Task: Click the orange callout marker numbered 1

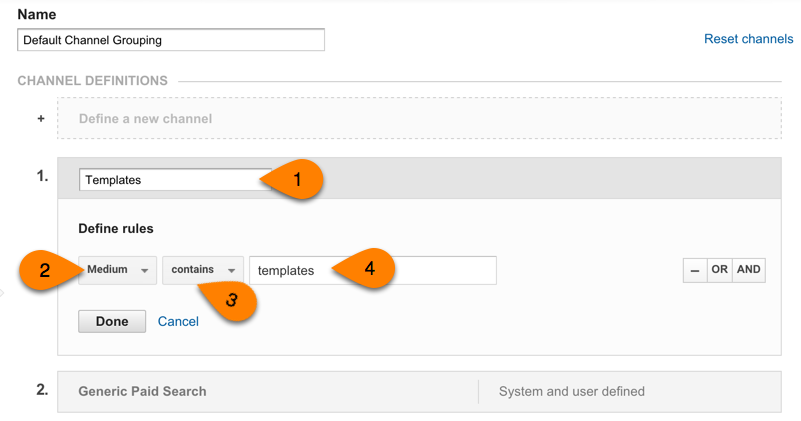Action: pyautogui.click(x=295, y=179)
